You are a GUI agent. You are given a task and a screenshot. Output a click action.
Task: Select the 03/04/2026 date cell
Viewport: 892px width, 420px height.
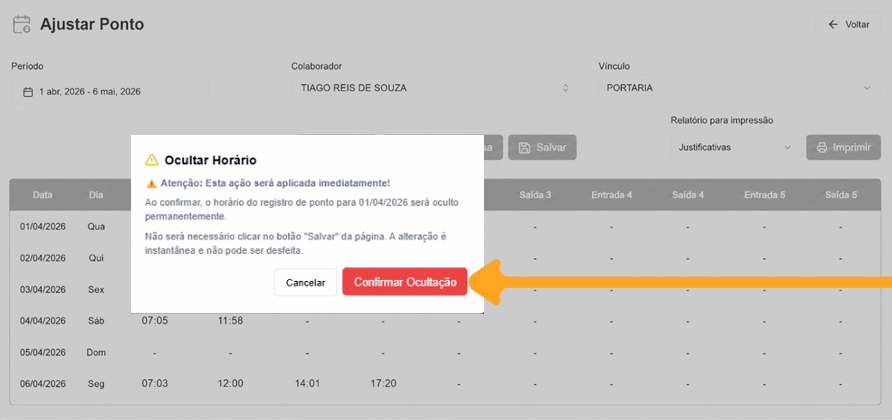(x=43, y=289)
